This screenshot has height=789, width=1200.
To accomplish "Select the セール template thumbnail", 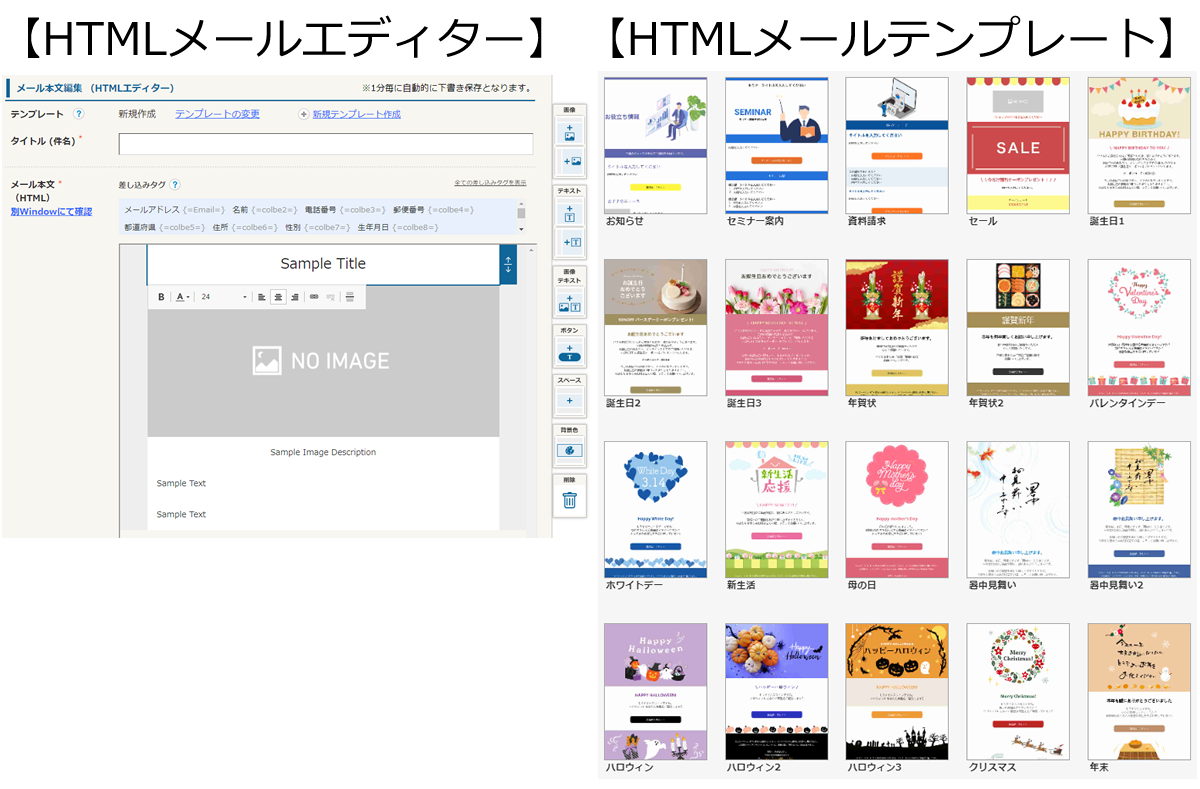I will click(1018, 145).
